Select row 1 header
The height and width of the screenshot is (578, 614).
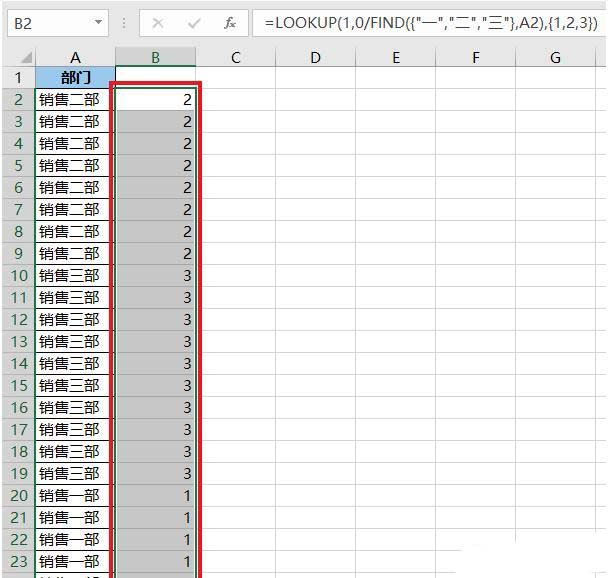click(18, 78)
